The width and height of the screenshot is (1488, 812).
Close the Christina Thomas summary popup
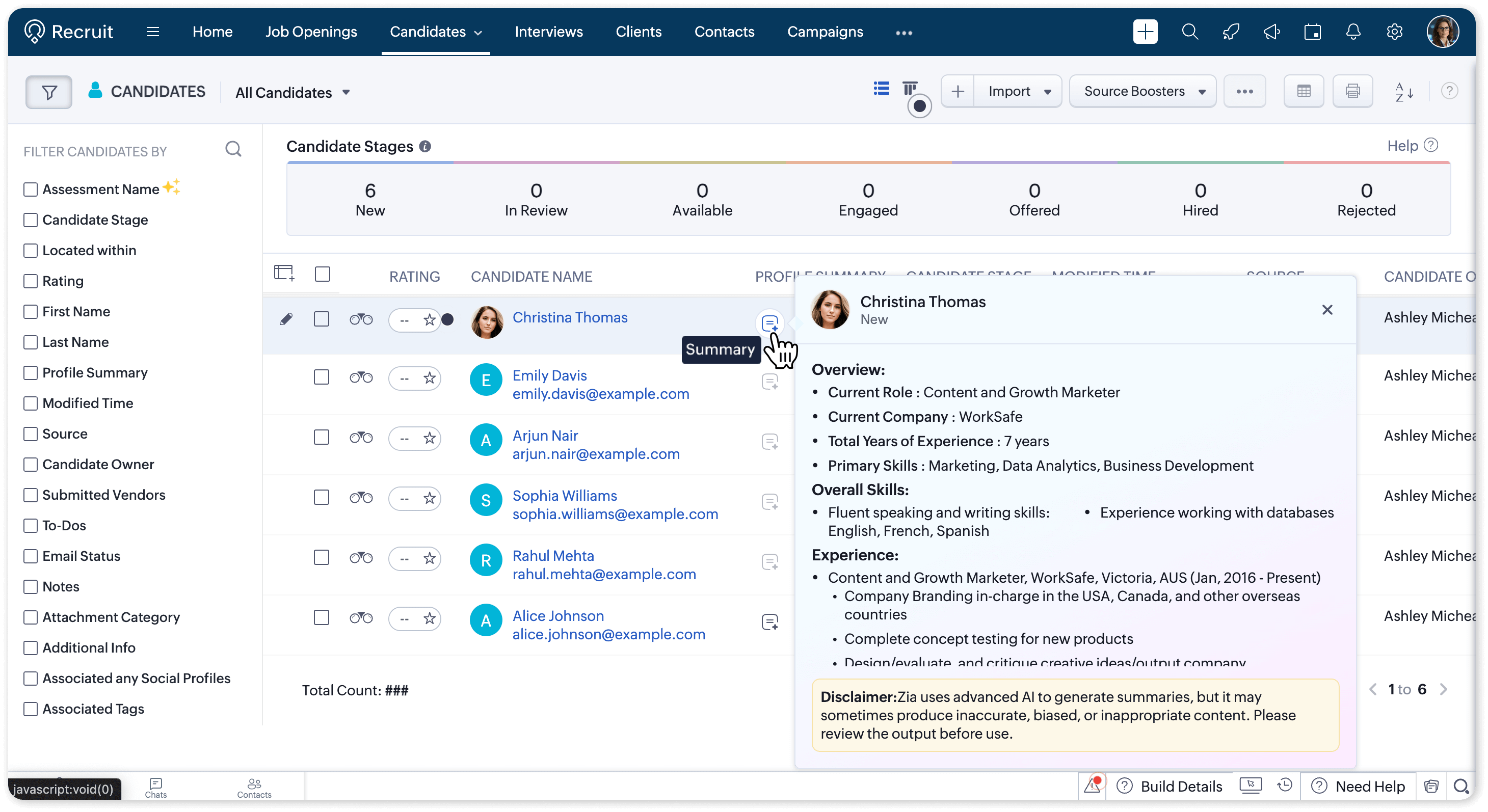tap(1327, 310)
